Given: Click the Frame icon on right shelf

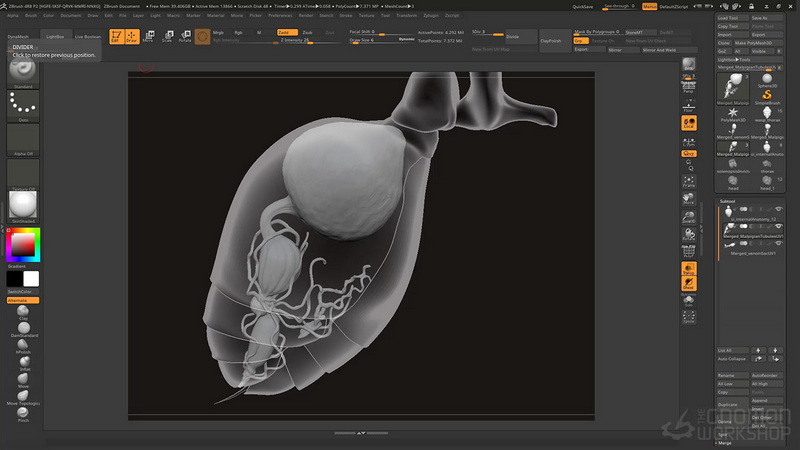Looking at the screenshot, I should [x=689, y=181].
